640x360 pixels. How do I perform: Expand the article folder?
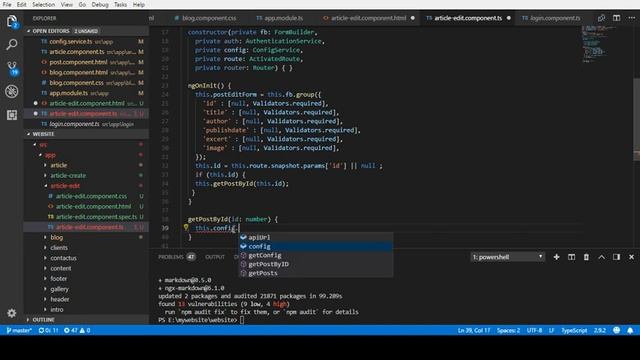[86, 165]
